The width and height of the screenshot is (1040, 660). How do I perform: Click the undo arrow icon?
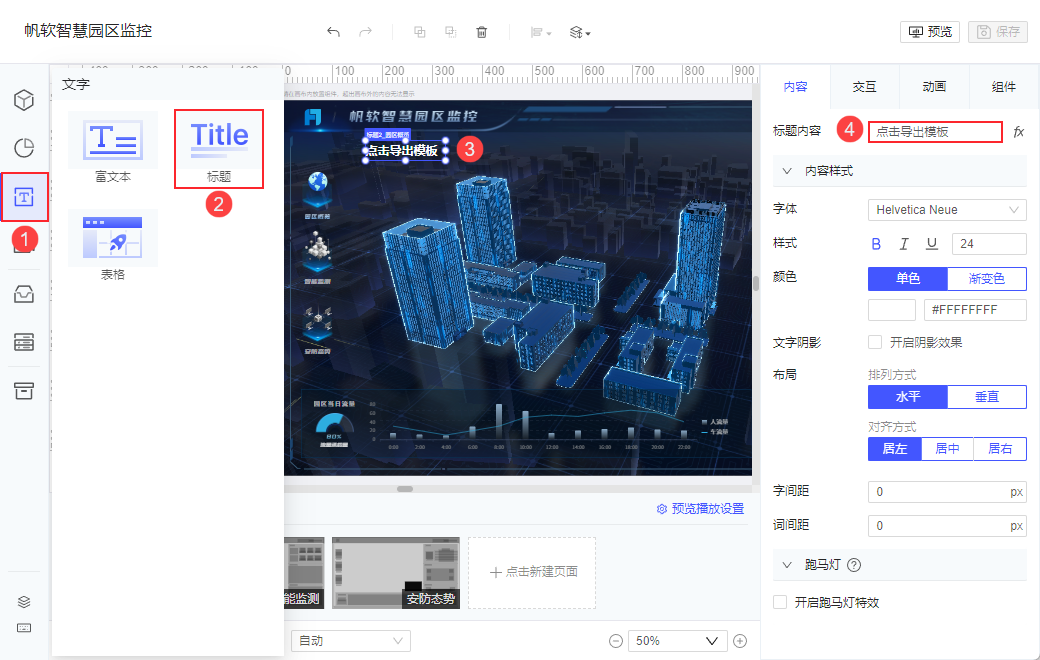point(333,32)
